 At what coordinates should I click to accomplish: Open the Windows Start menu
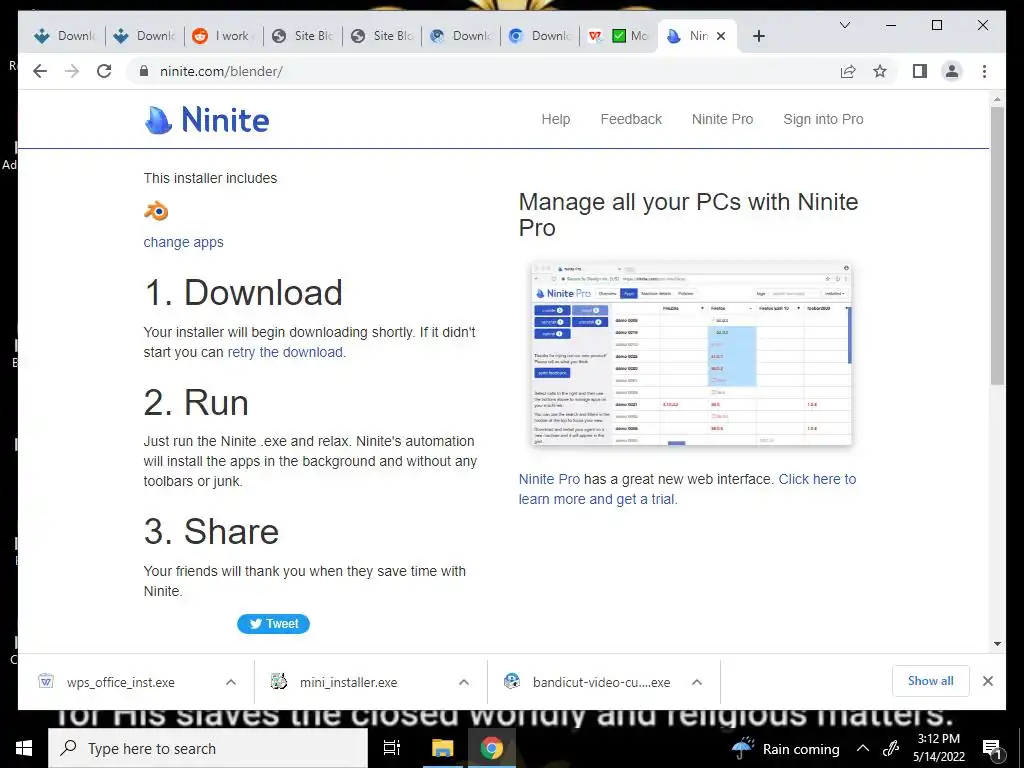coord(24,748)
